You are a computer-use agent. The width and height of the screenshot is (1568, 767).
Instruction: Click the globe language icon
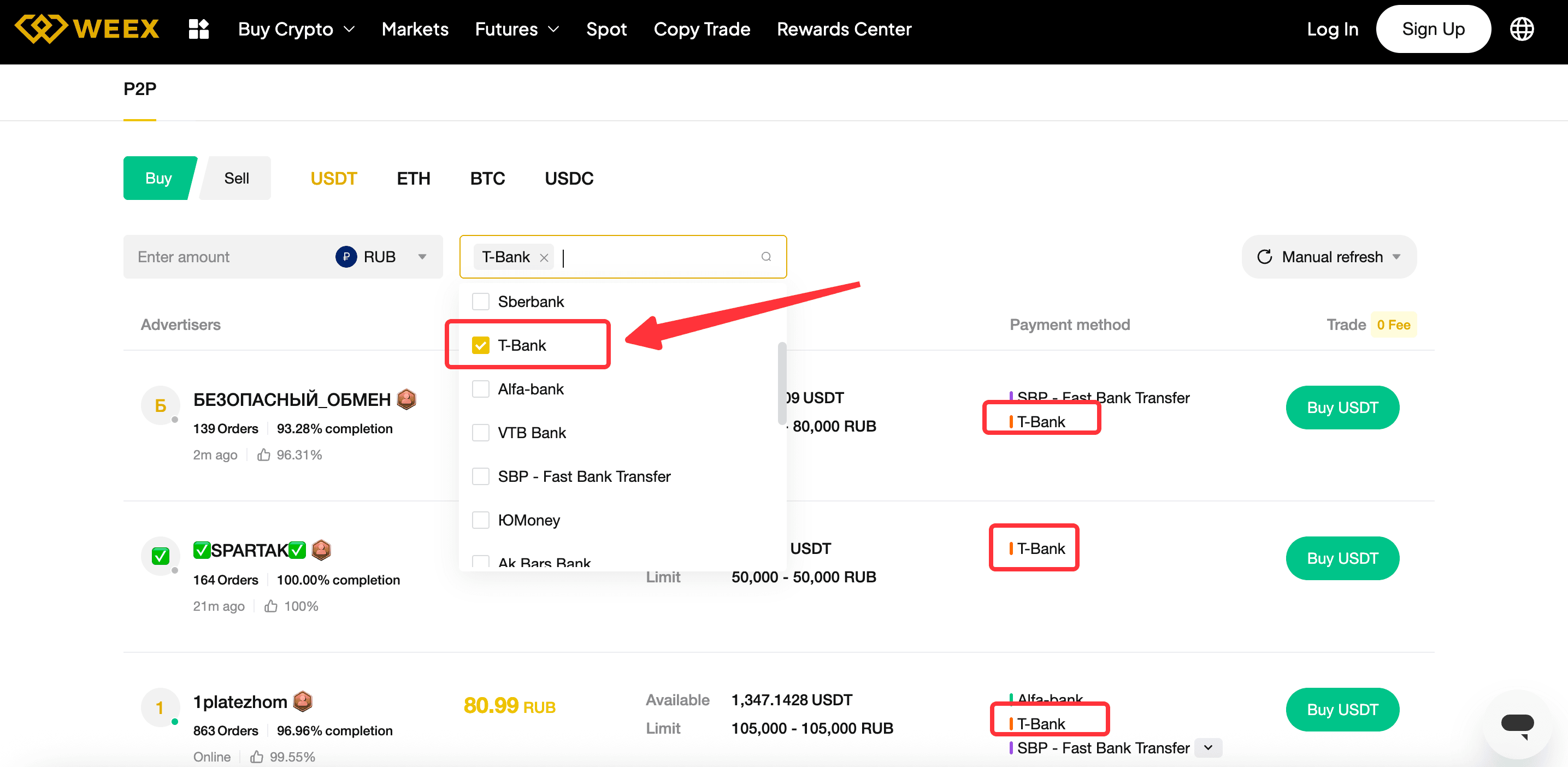1521,28
